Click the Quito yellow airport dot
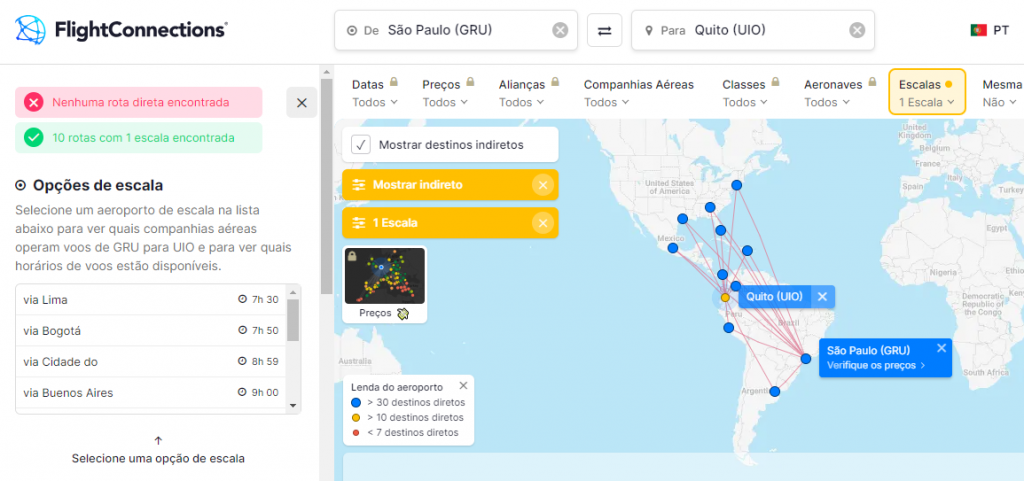The height and width of the screenshot is (481, 1024). [725, 298]
